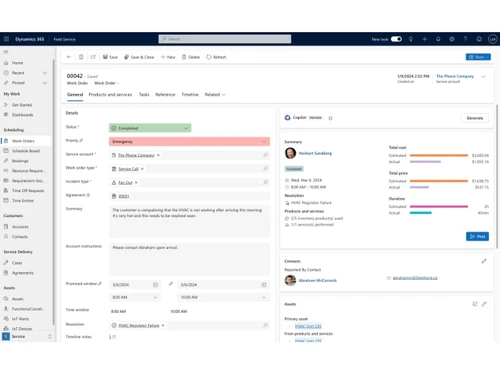Open Norbert Sandberg resource link

(315, 153)
